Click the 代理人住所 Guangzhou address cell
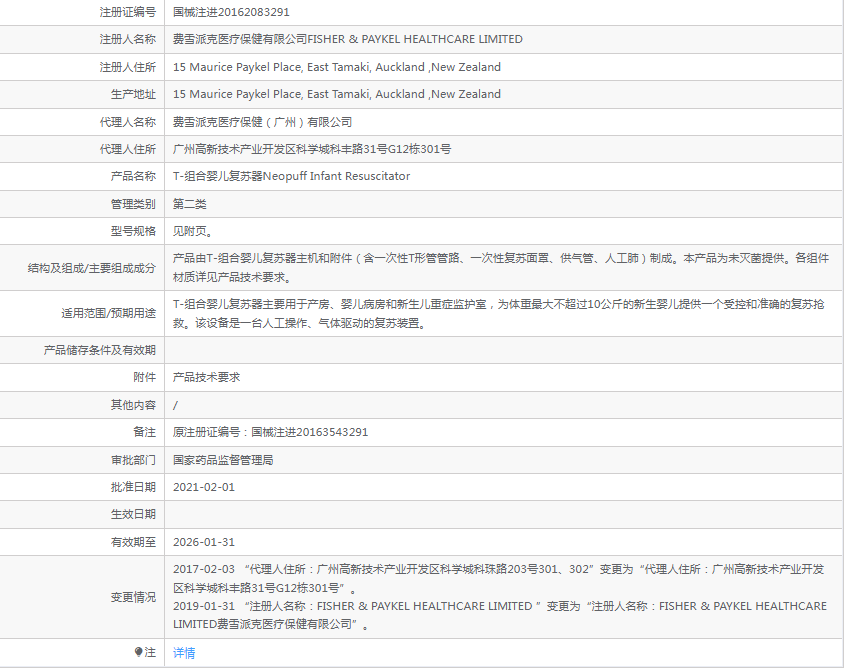Viewport: 847px width, 672px height. [x=320, y=148]
